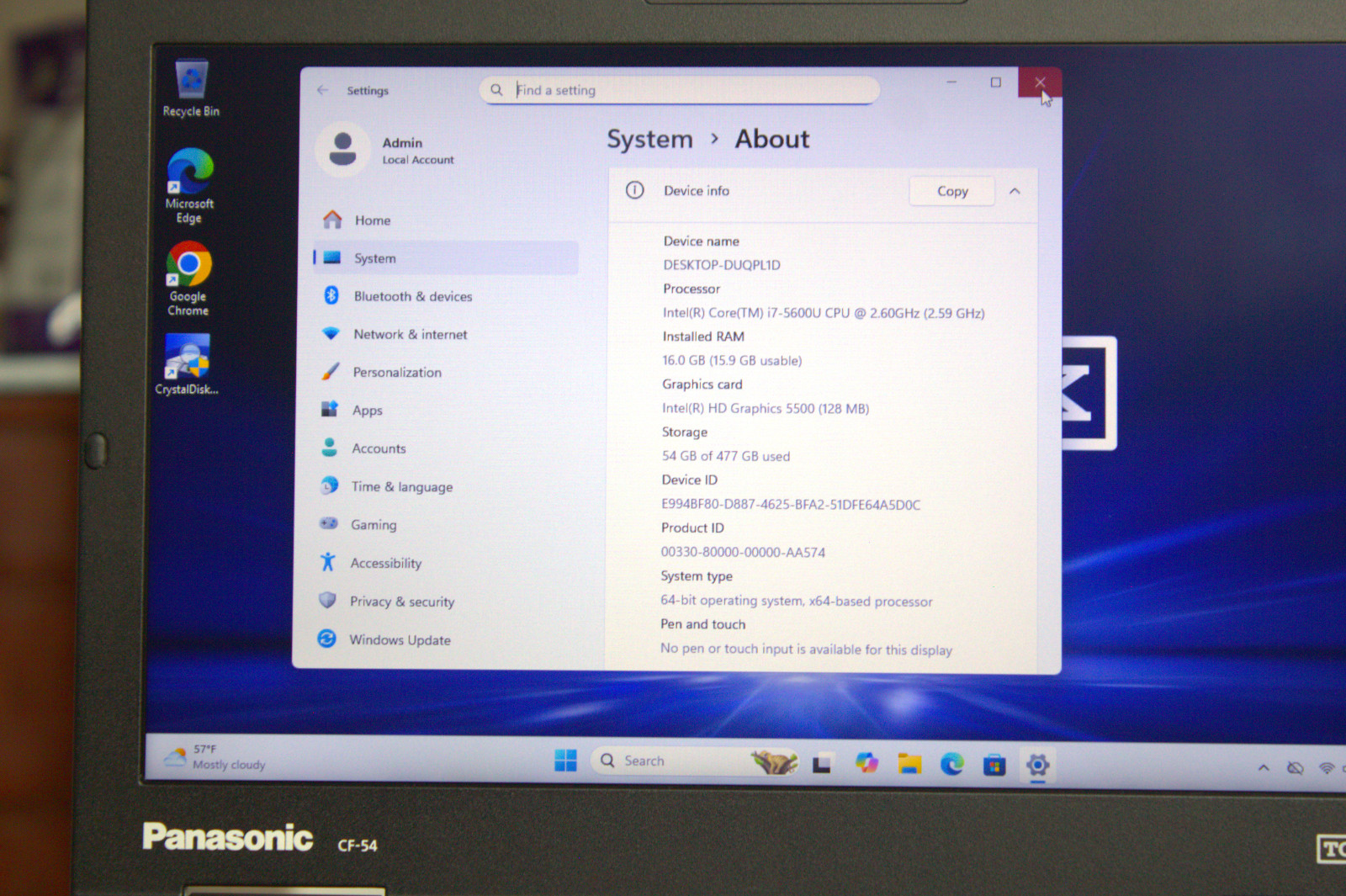The image size is (1346, 896).
Task: Click the Admin account avatar
Action: click(342, 149)
